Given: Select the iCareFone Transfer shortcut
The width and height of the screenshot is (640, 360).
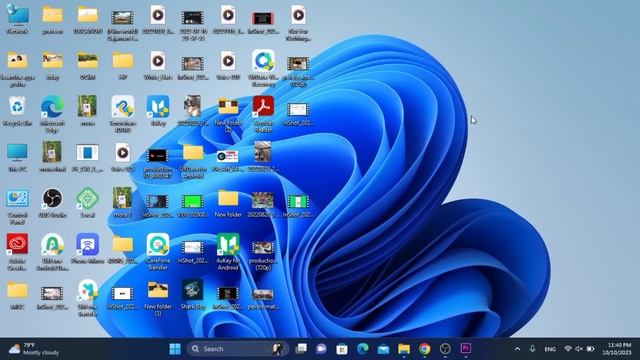Looking at the screenshot, I should point(158,251).
